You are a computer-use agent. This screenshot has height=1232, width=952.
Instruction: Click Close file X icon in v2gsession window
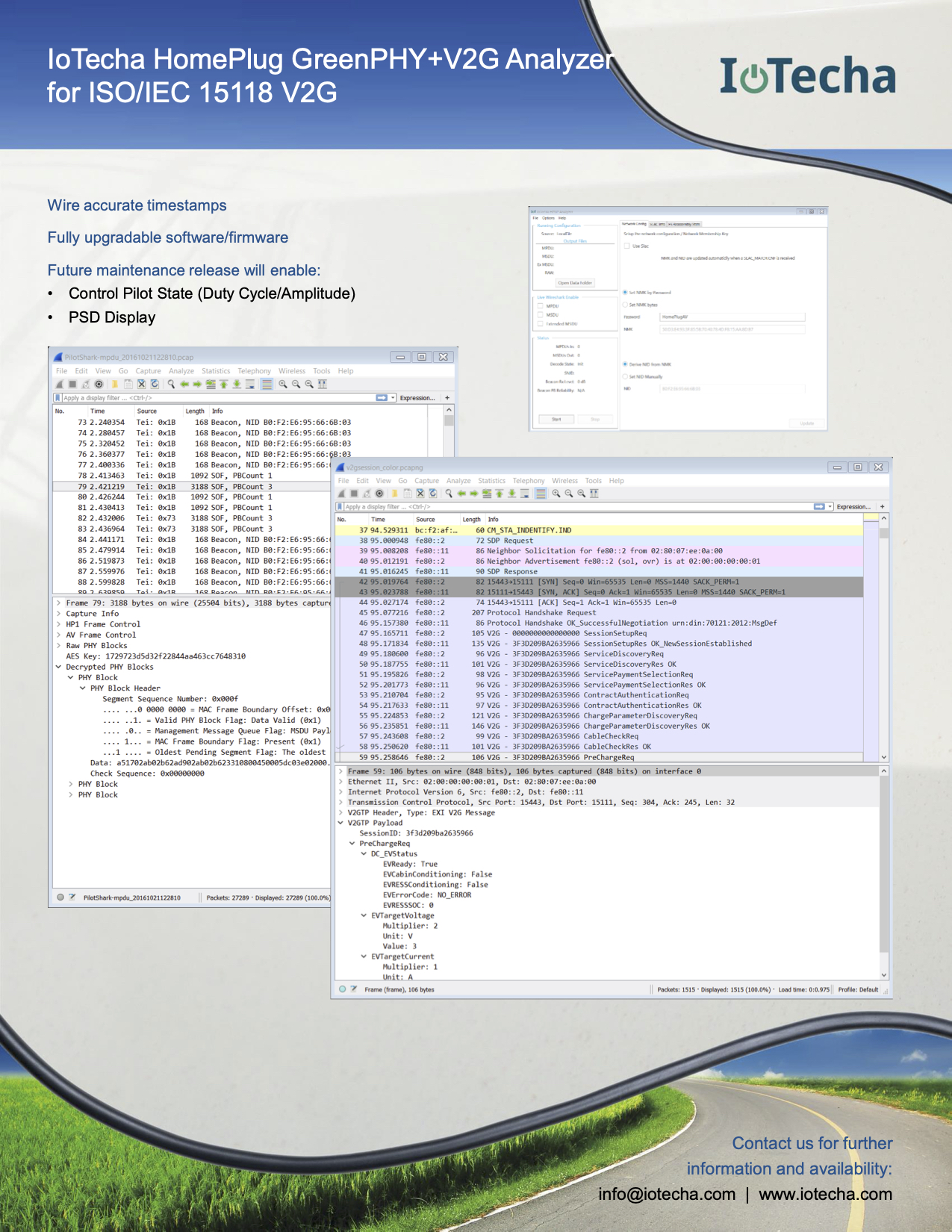tap(420, 494)
